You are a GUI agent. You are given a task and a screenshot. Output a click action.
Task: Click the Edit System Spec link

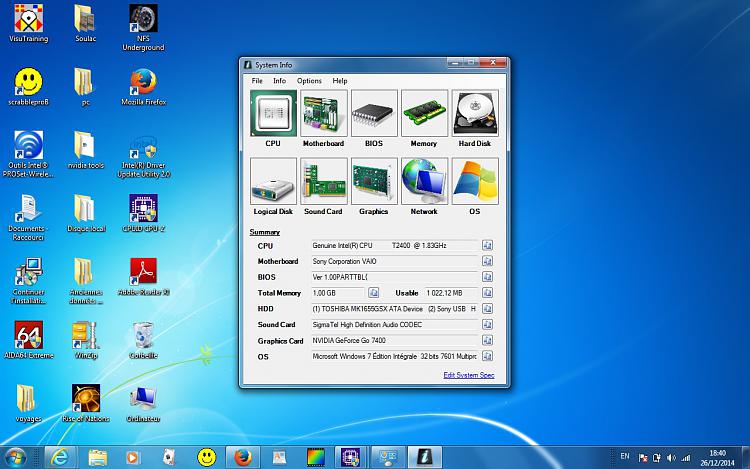click(x=469, y=375)
